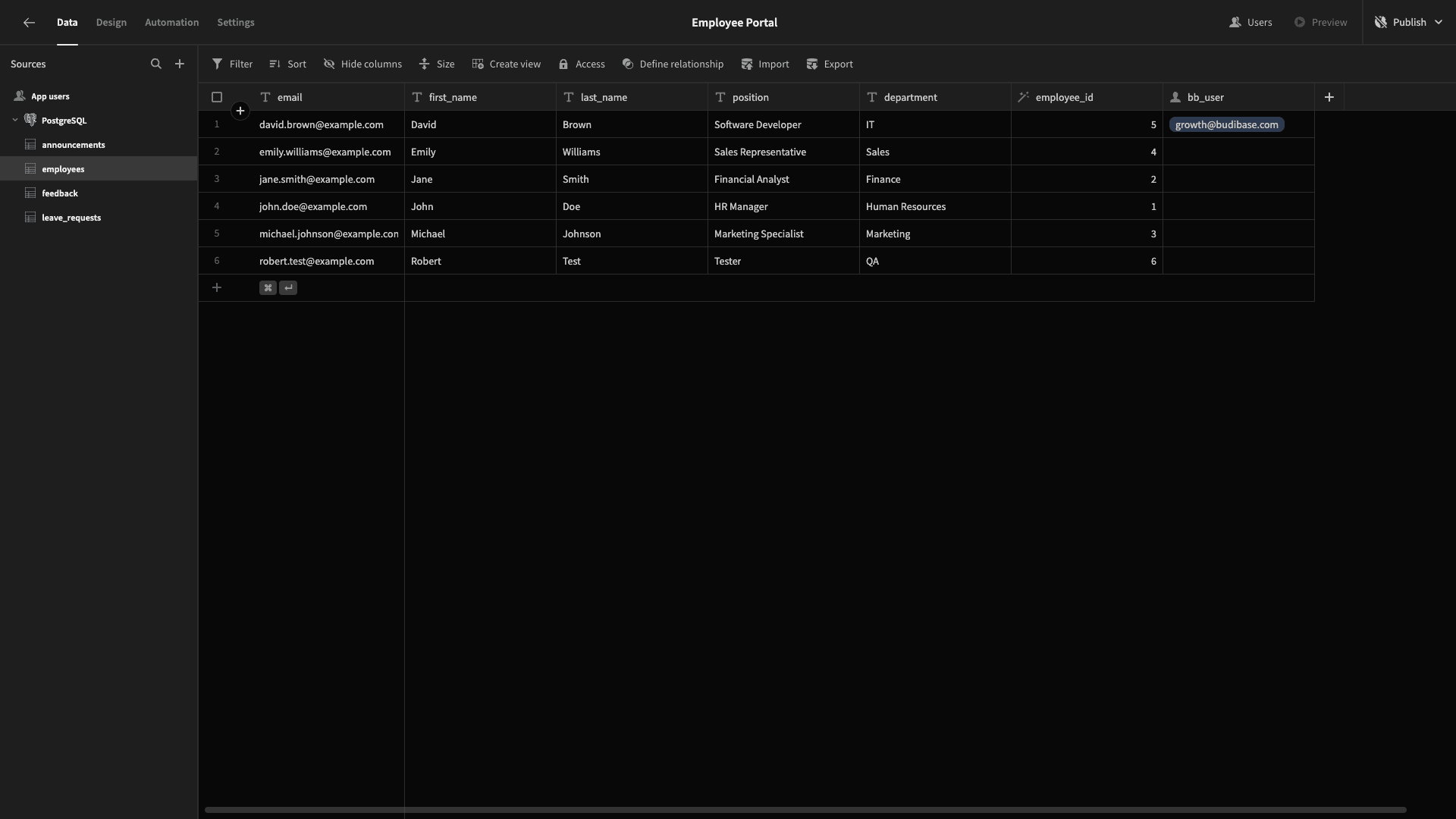The width and height of the screenshot is (1456, 819).
Task: Click Create view
Action: tap(506, 64)
